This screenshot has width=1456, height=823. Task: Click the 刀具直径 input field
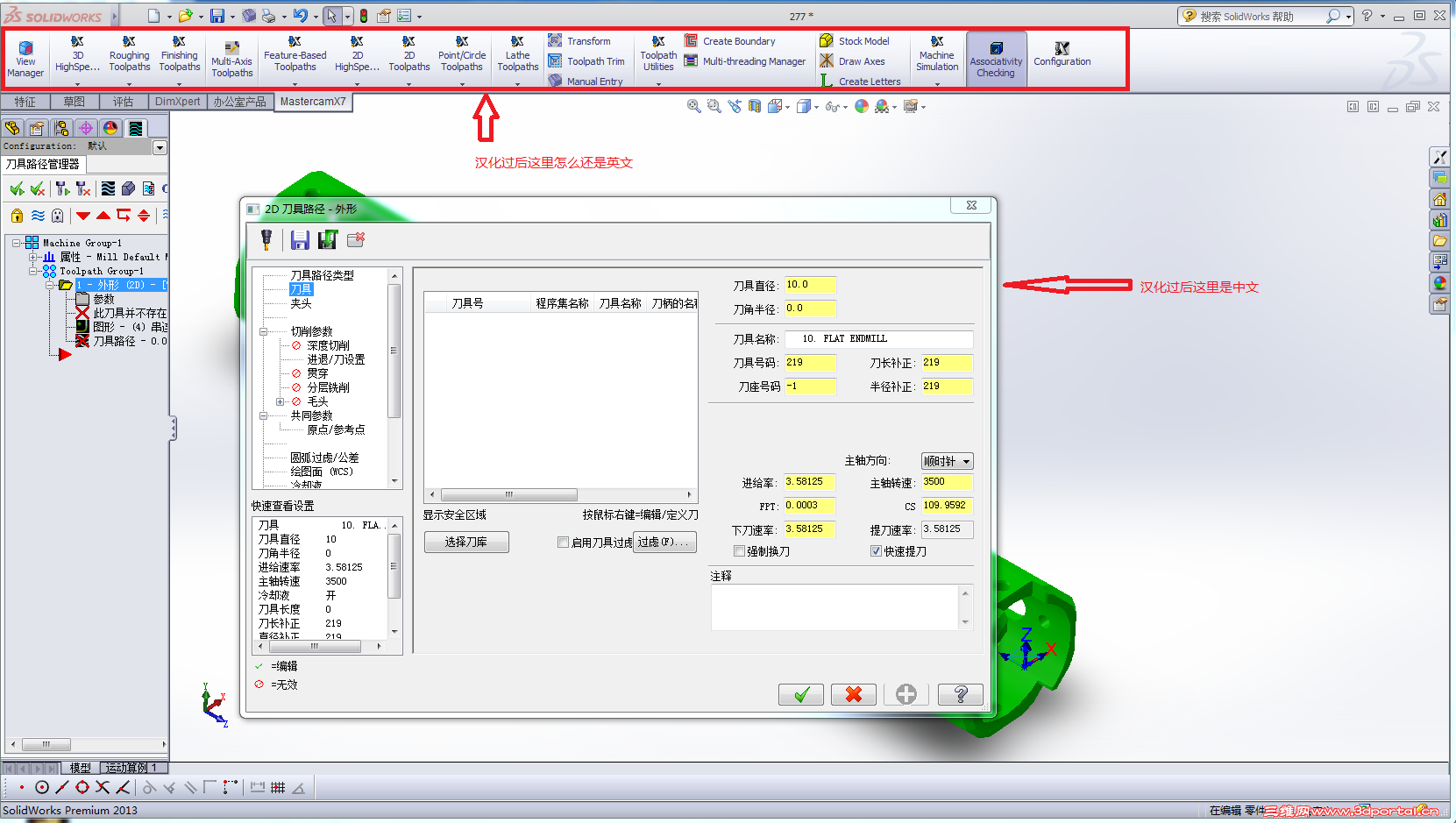tap(810, 285)
